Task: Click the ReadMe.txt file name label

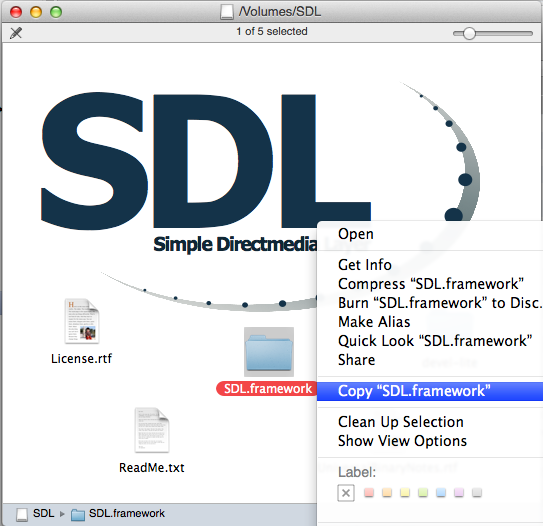Action: tap(152, 468)
